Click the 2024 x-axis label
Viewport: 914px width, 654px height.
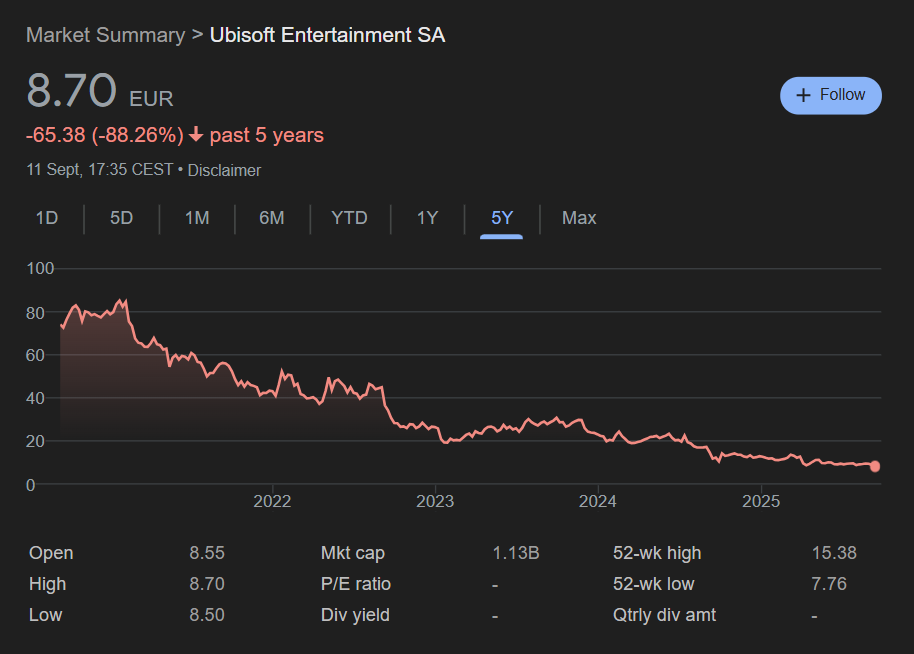pos(597,501)
